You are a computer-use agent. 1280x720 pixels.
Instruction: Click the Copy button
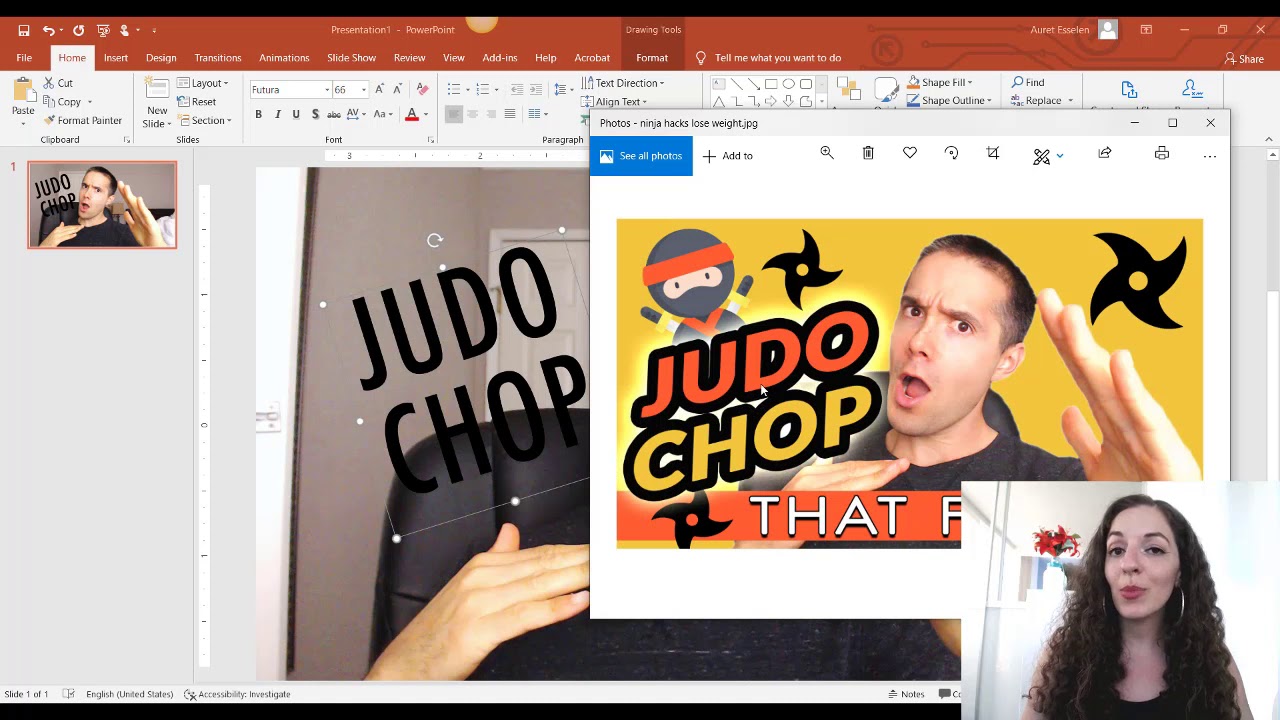pos(62,101)
